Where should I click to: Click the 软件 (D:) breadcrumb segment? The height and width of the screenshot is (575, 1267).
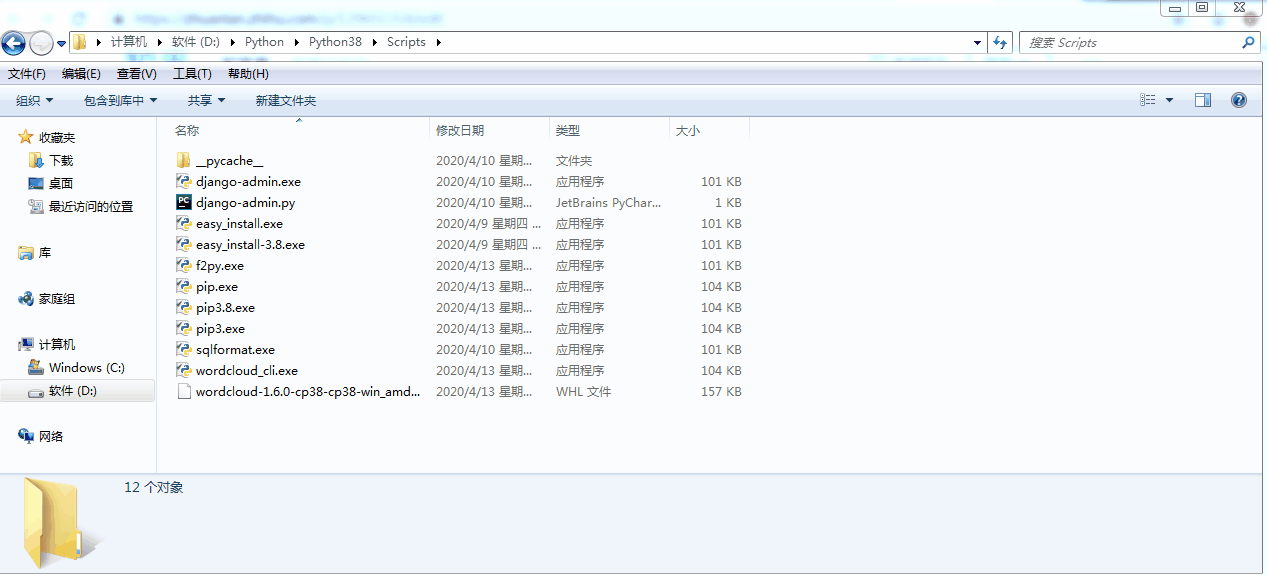point(195,42)
